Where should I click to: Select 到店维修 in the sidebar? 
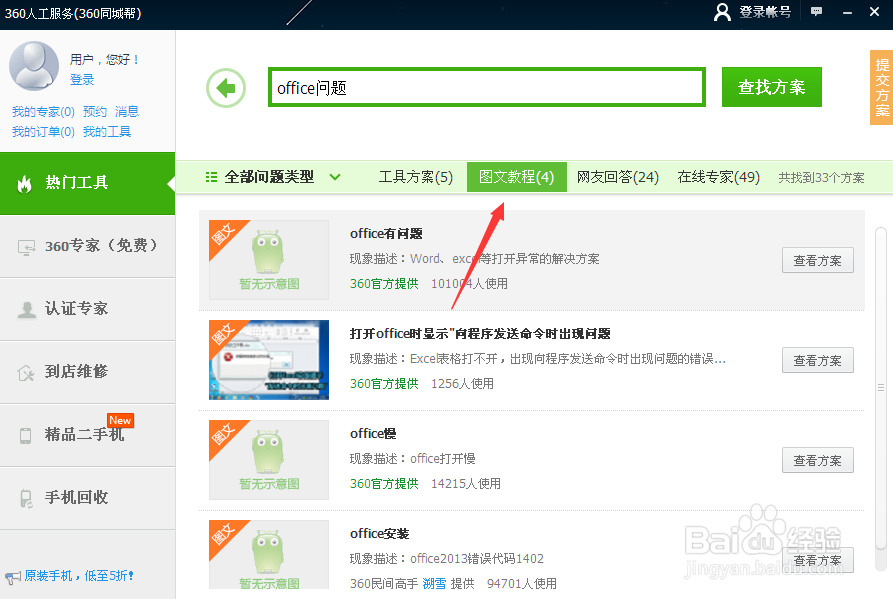coord(88,372)
